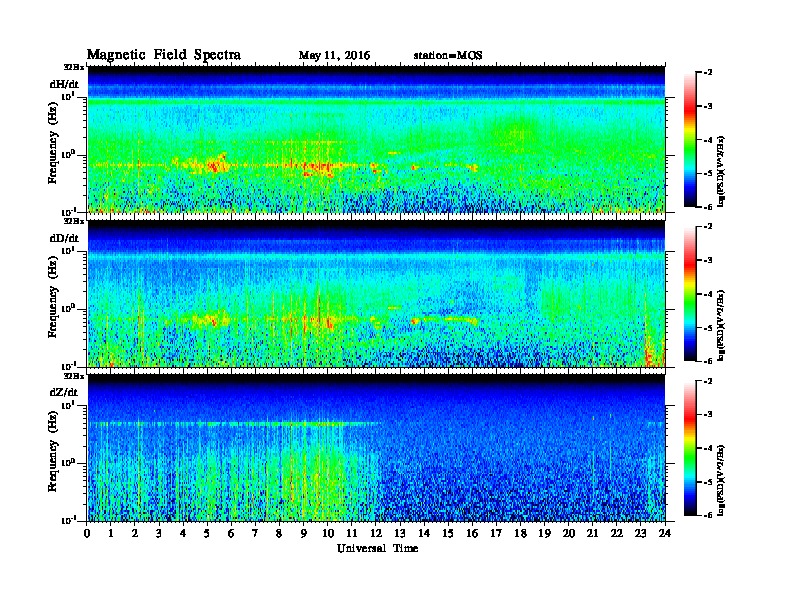Open the dD/dt spectrogram plot
Image resolution: width=792 pixels, height=612 pixels.
pyautogui.click(x=376, y=293)
